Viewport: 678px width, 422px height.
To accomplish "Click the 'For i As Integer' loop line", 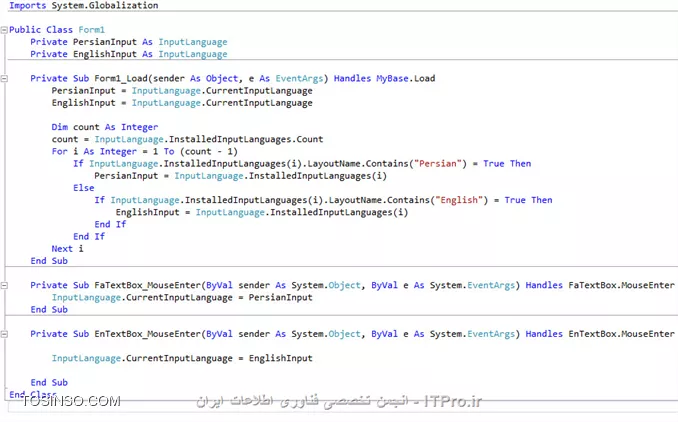I will tap(144, 151).
